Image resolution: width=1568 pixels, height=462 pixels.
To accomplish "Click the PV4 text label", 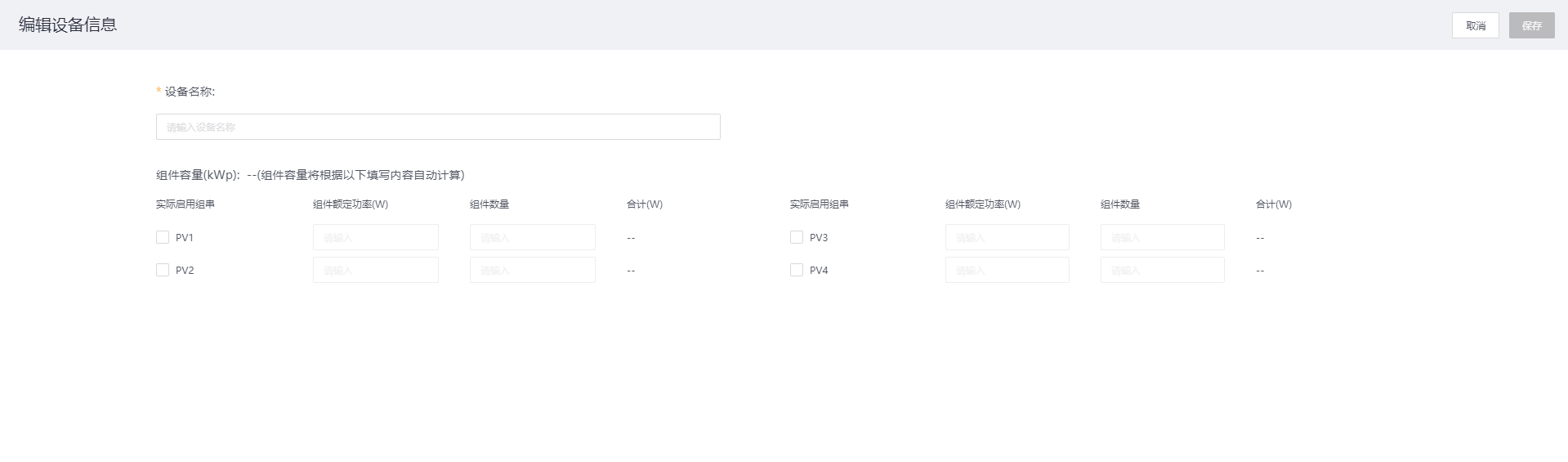I will pyautogui.click(x=819, y=271).
